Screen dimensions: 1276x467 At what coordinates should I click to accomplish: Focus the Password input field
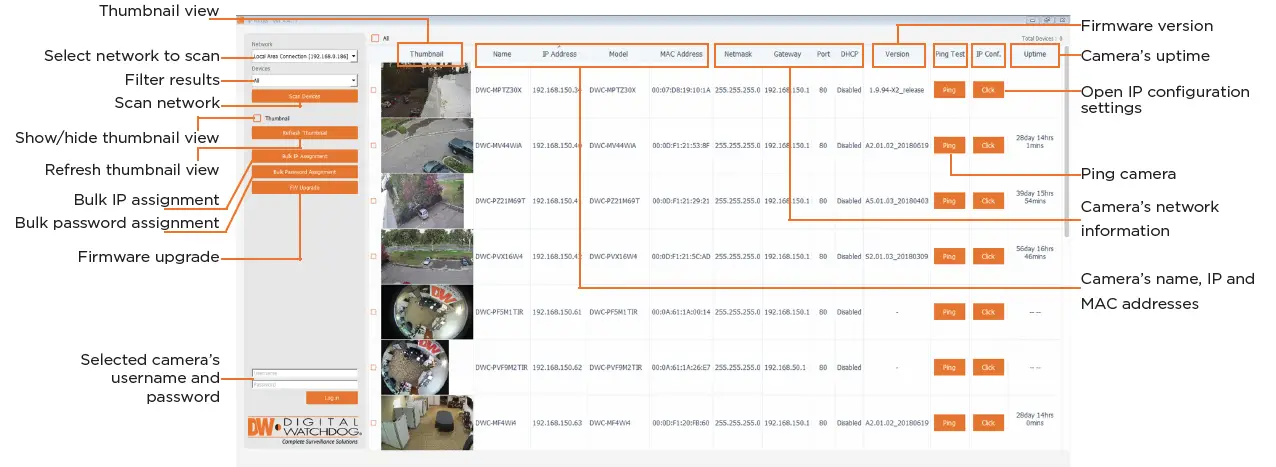[304, 384]
